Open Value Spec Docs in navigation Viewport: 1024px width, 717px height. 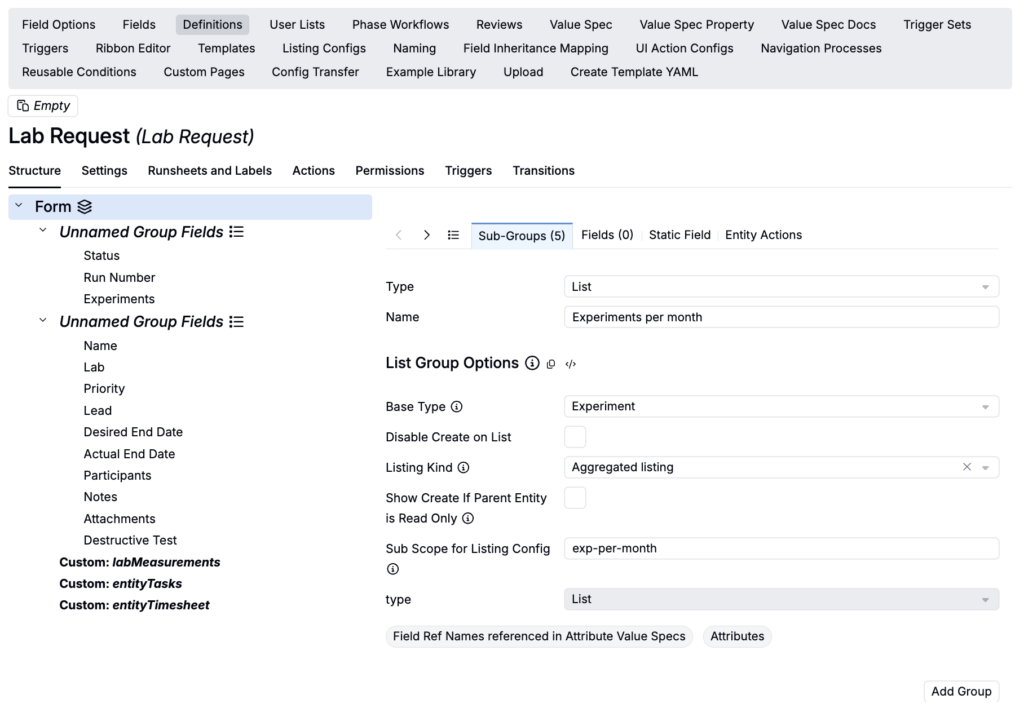click(828, 25)
